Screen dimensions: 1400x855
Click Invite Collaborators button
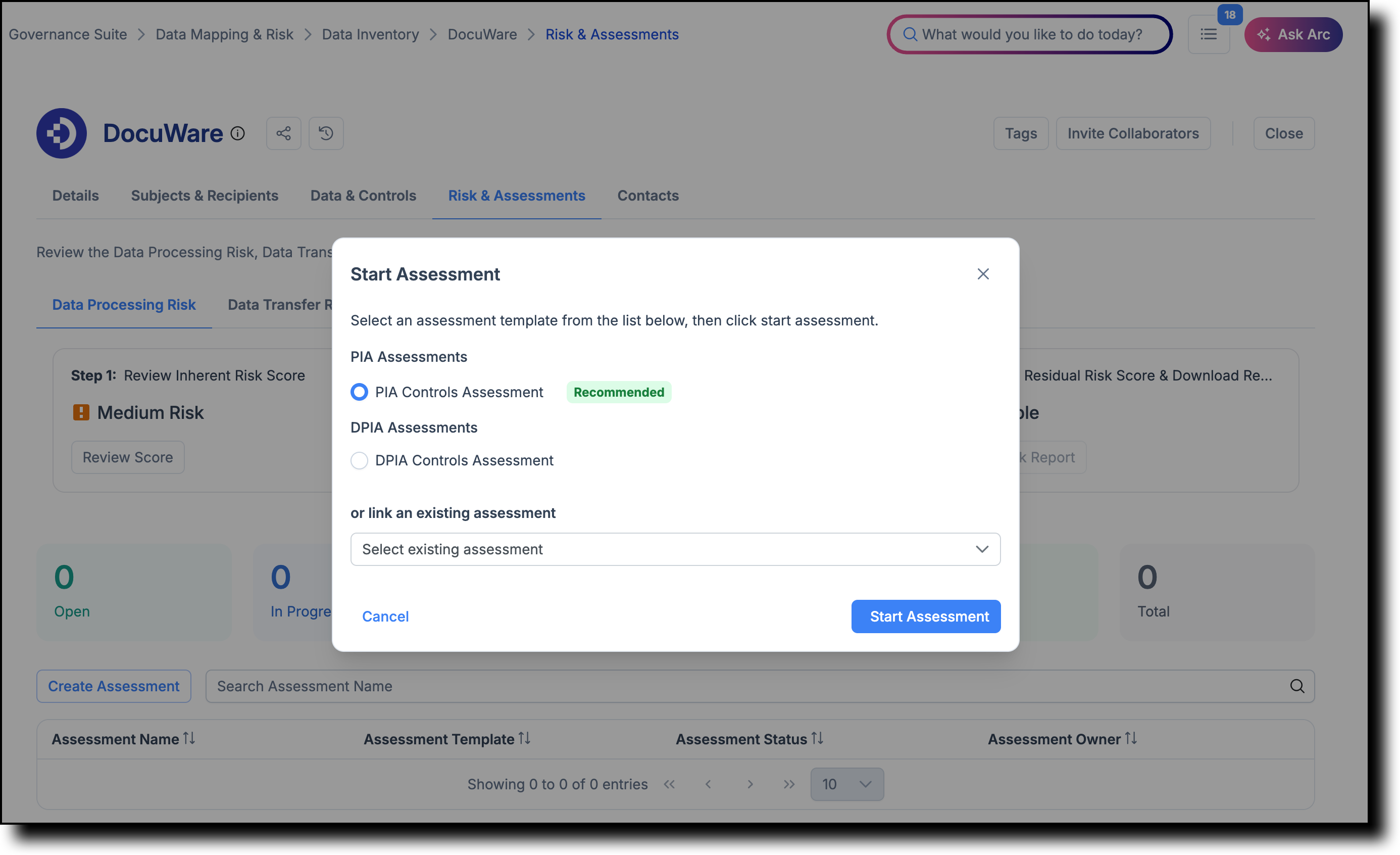click(1133, 133)
